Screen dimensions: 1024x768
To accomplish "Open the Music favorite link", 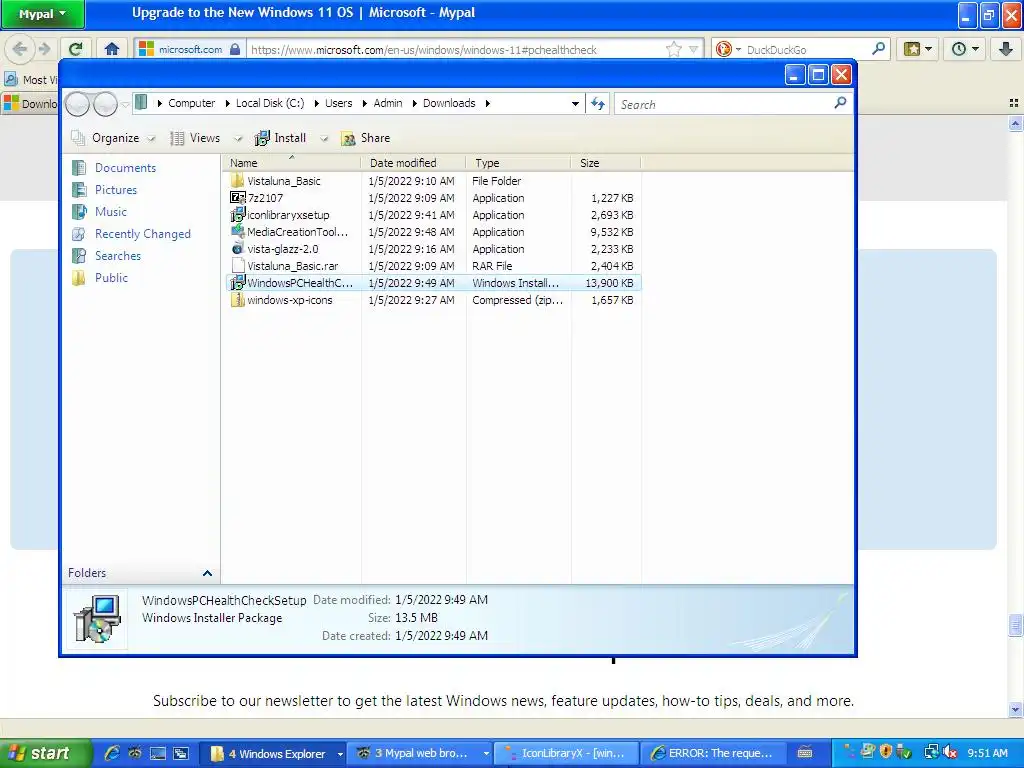I will click(110, 212).
